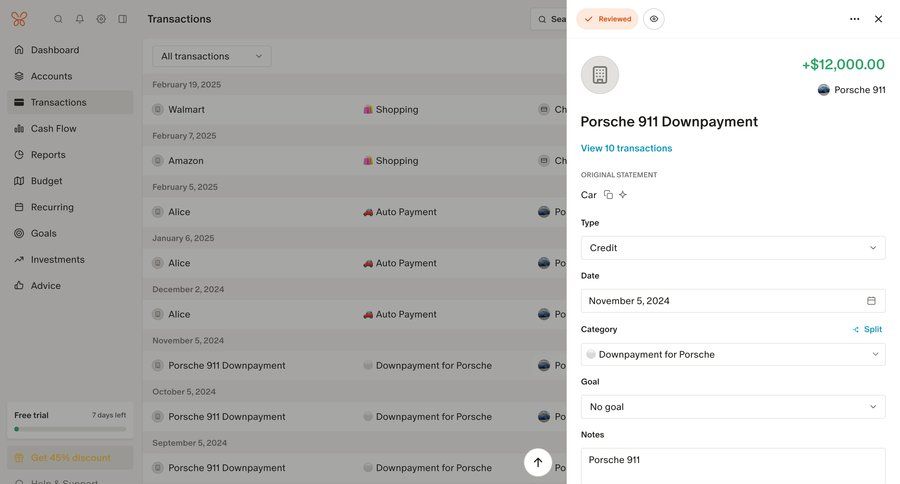Open more options ellipsis menu

click(x=855, y=19)
